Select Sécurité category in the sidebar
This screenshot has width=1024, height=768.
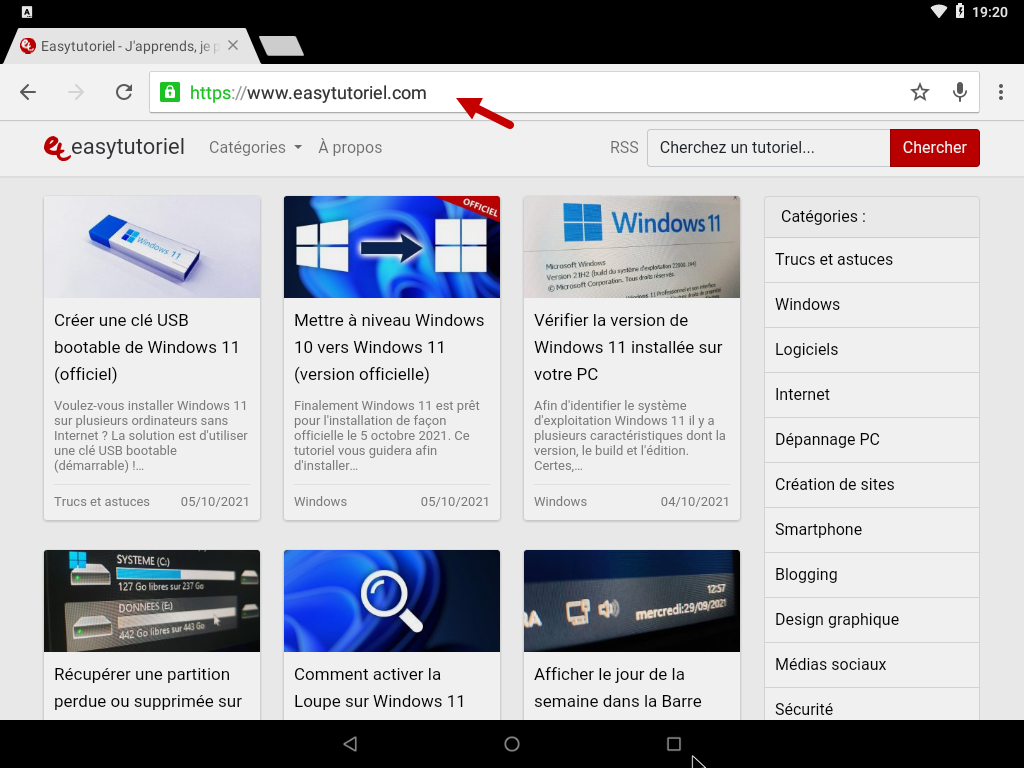(x=872, y=705)
